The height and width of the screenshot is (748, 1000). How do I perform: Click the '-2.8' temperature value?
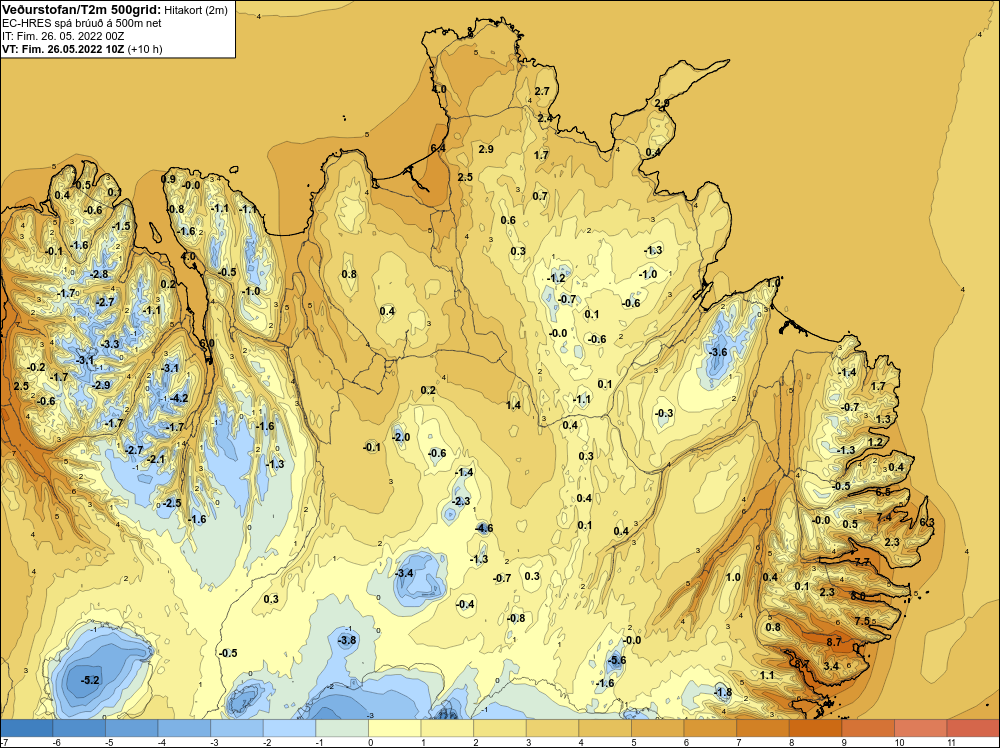pos(99,274)
